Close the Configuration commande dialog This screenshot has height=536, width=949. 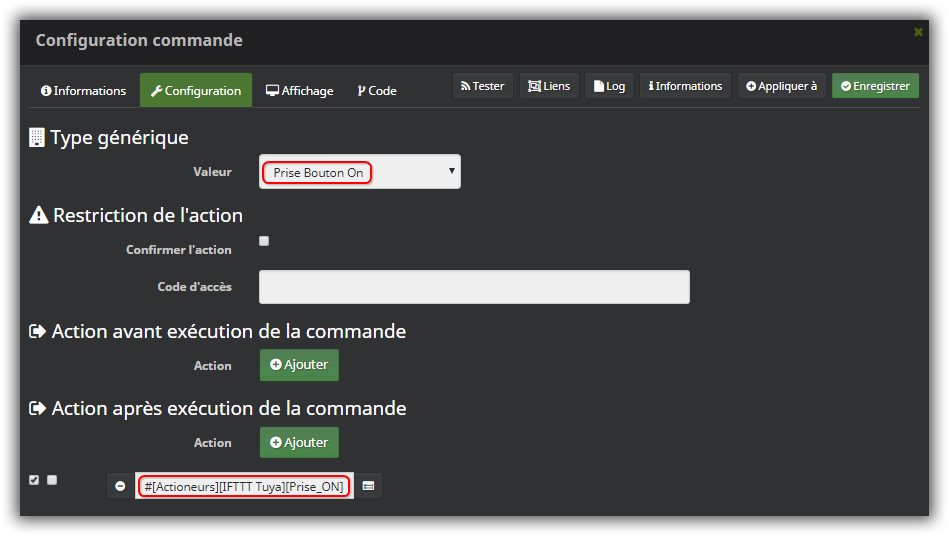[917, 32]
